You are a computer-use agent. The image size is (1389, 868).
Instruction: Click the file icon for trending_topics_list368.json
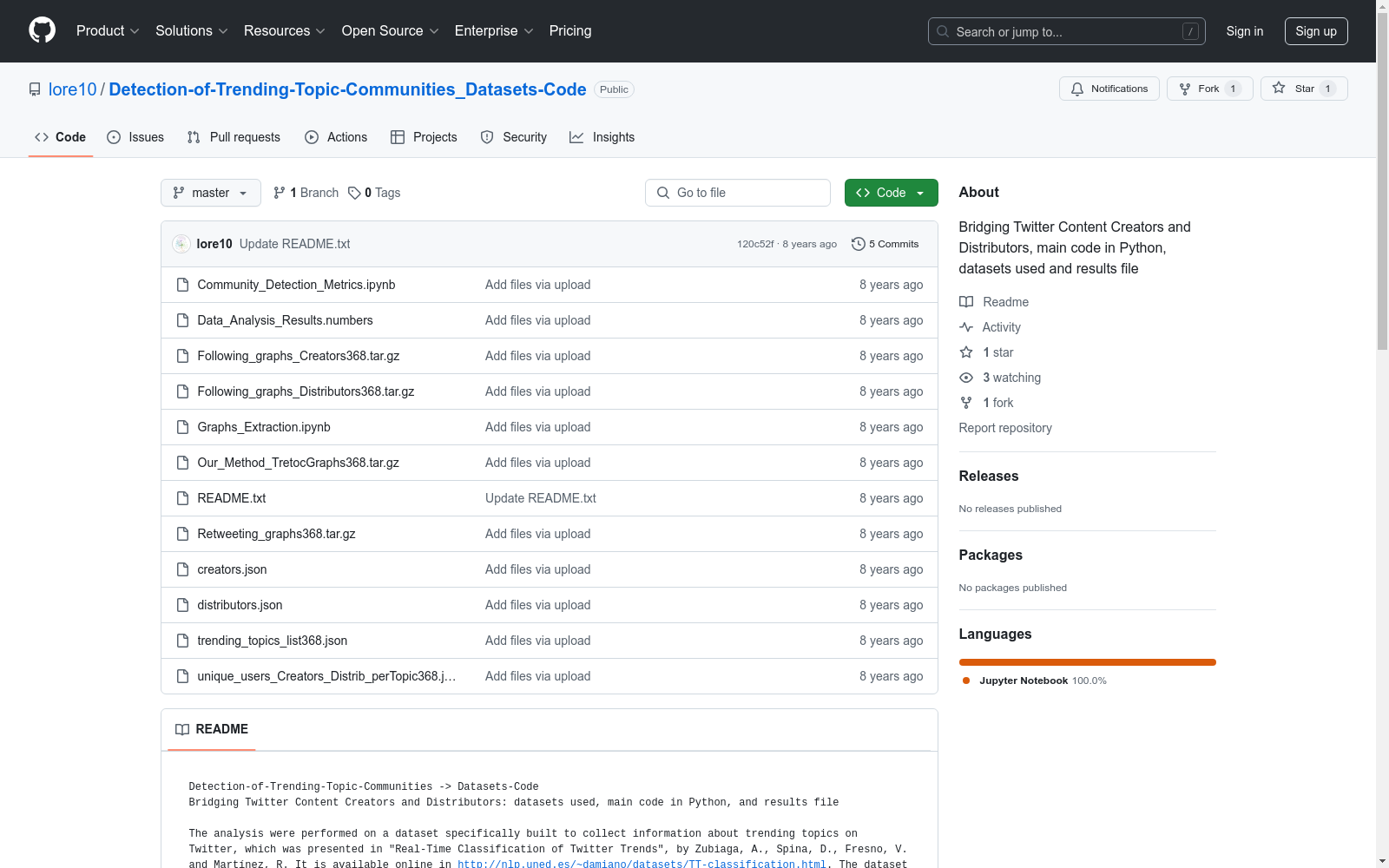pos(182,641)
